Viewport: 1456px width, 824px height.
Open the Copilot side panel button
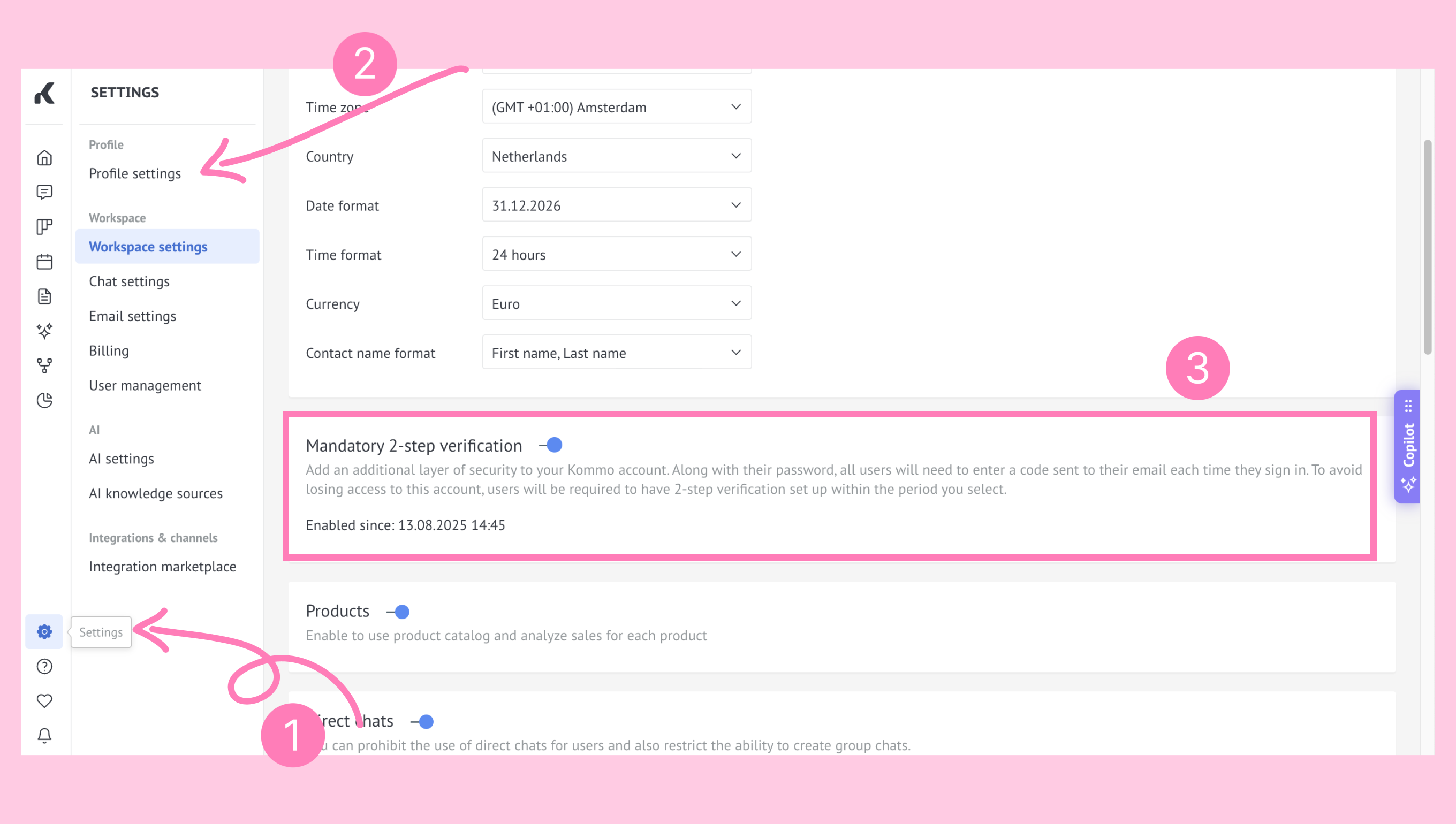(x=1407, y=446)
